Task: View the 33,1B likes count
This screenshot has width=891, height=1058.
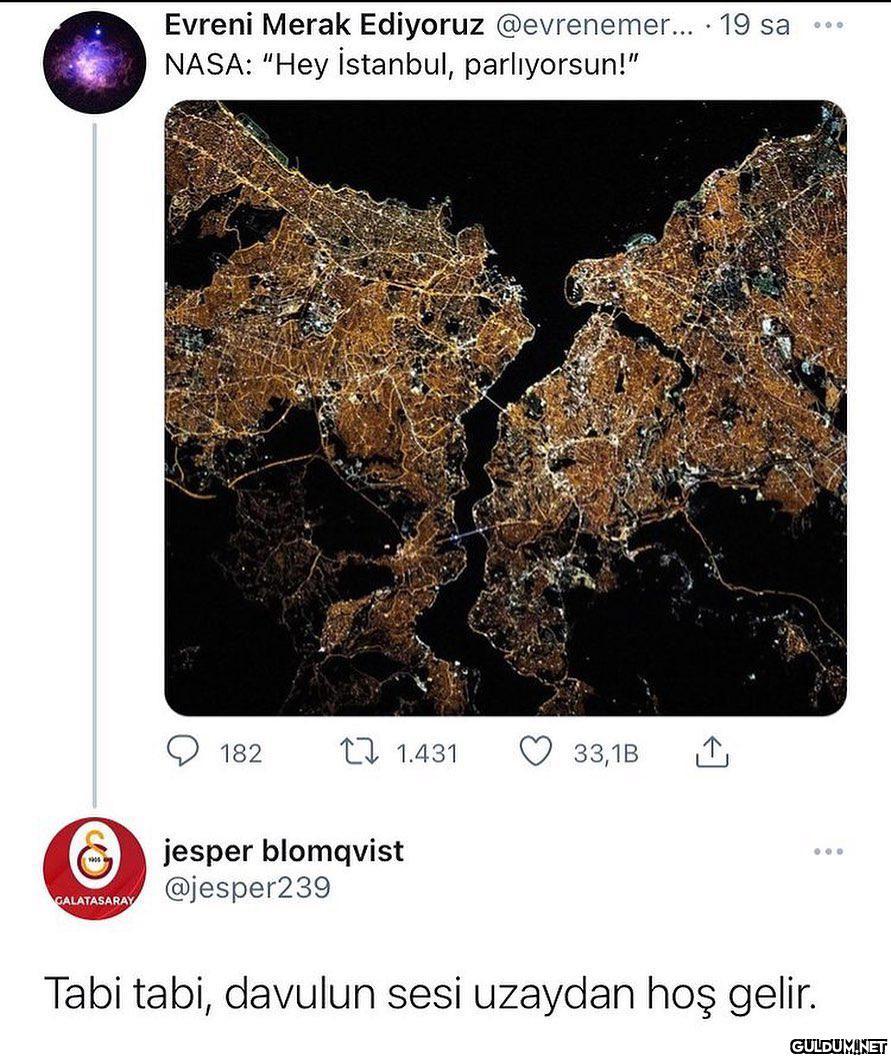Action: [x=606, y=753]
